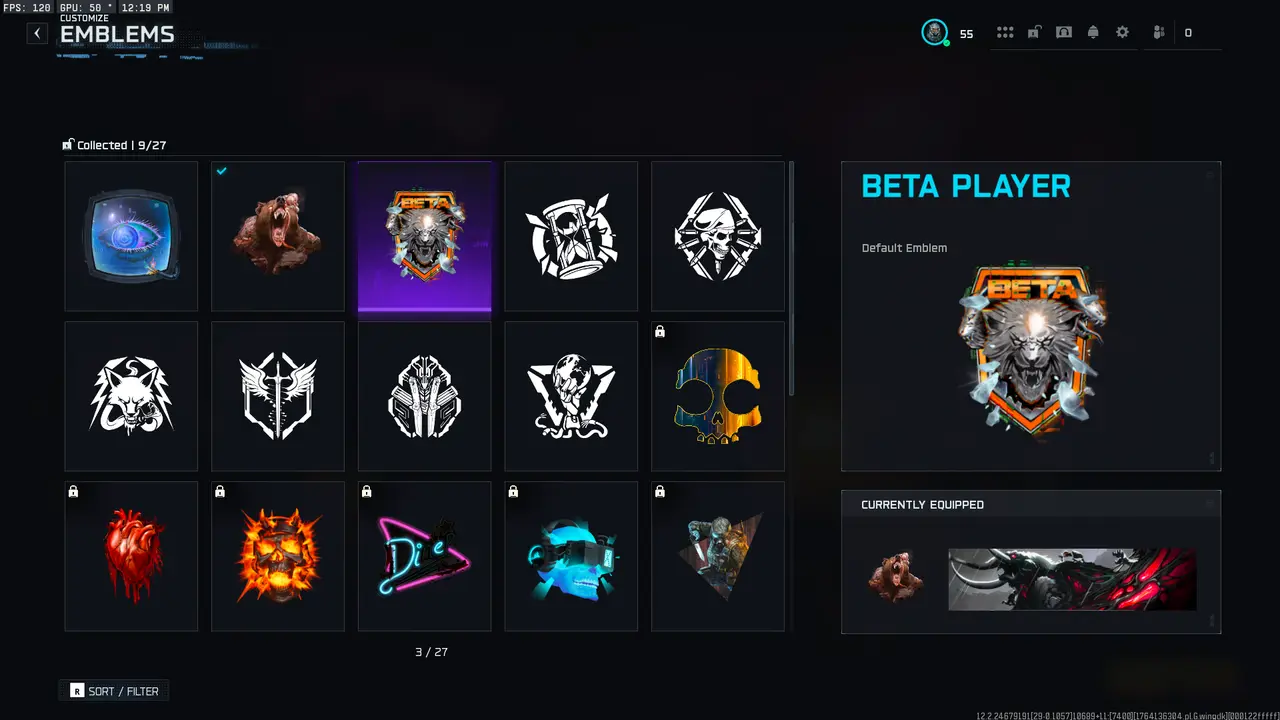Screen dimensions: 1280x720
Task: Select the blue eye monitor emblem
Action: 131,236
